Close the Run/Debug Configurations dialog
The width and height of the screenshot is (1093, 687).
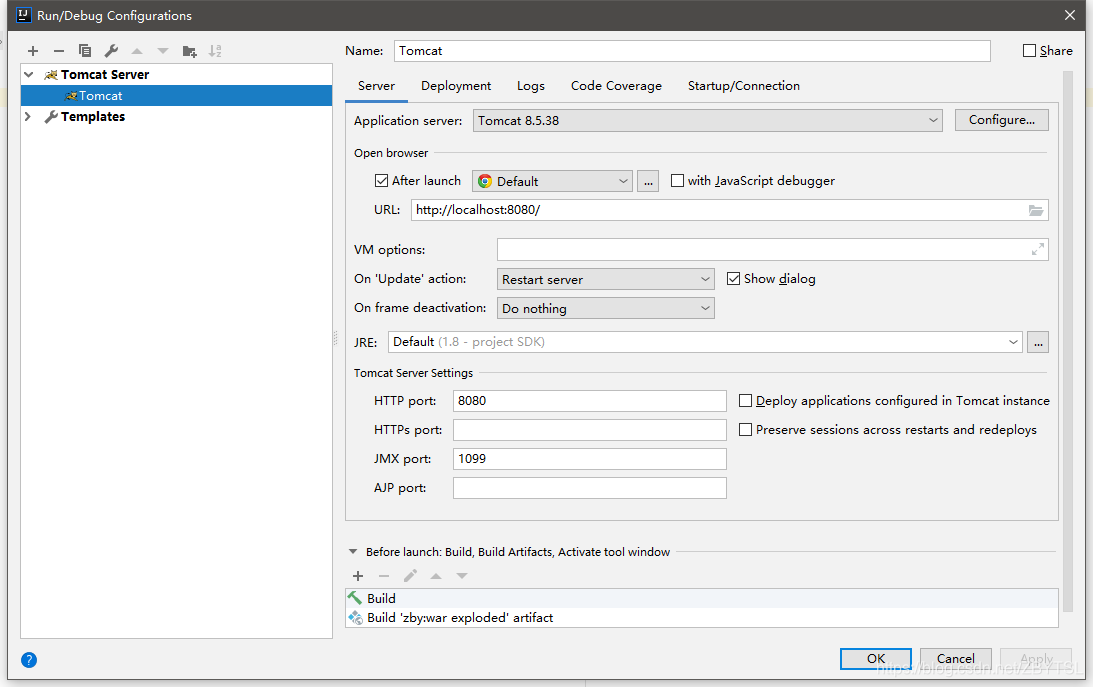tap(1070, 15)
